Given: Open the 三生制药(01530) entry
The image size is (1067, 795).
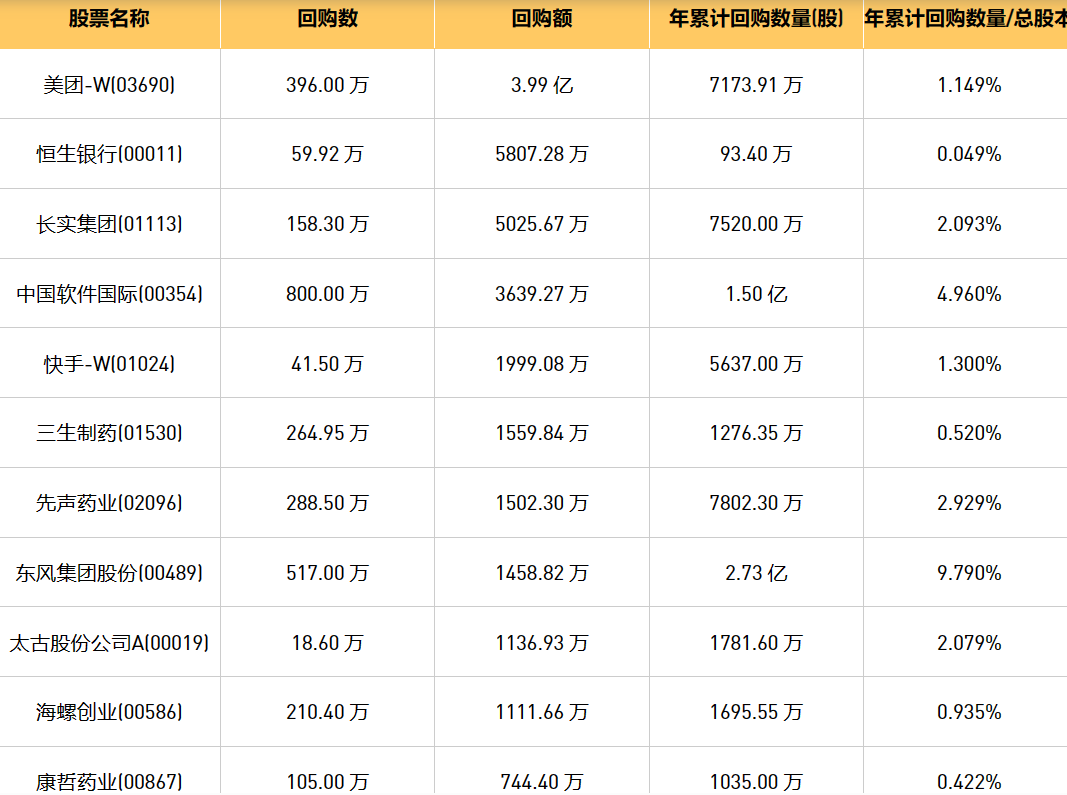Looking at the screenshot, I should click(109, 433).
